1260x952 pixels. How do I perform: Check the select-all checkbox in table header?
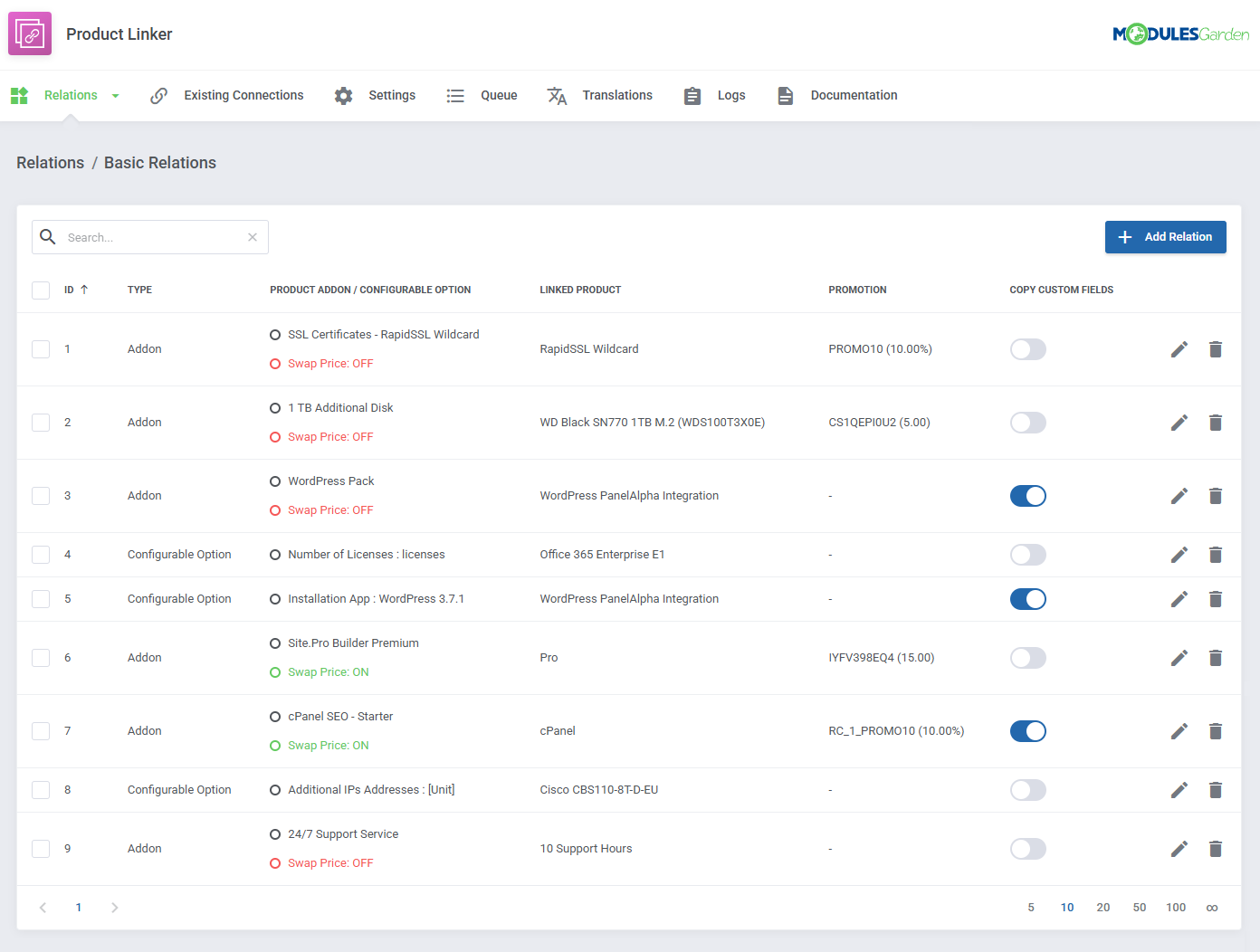click(40, 290)
